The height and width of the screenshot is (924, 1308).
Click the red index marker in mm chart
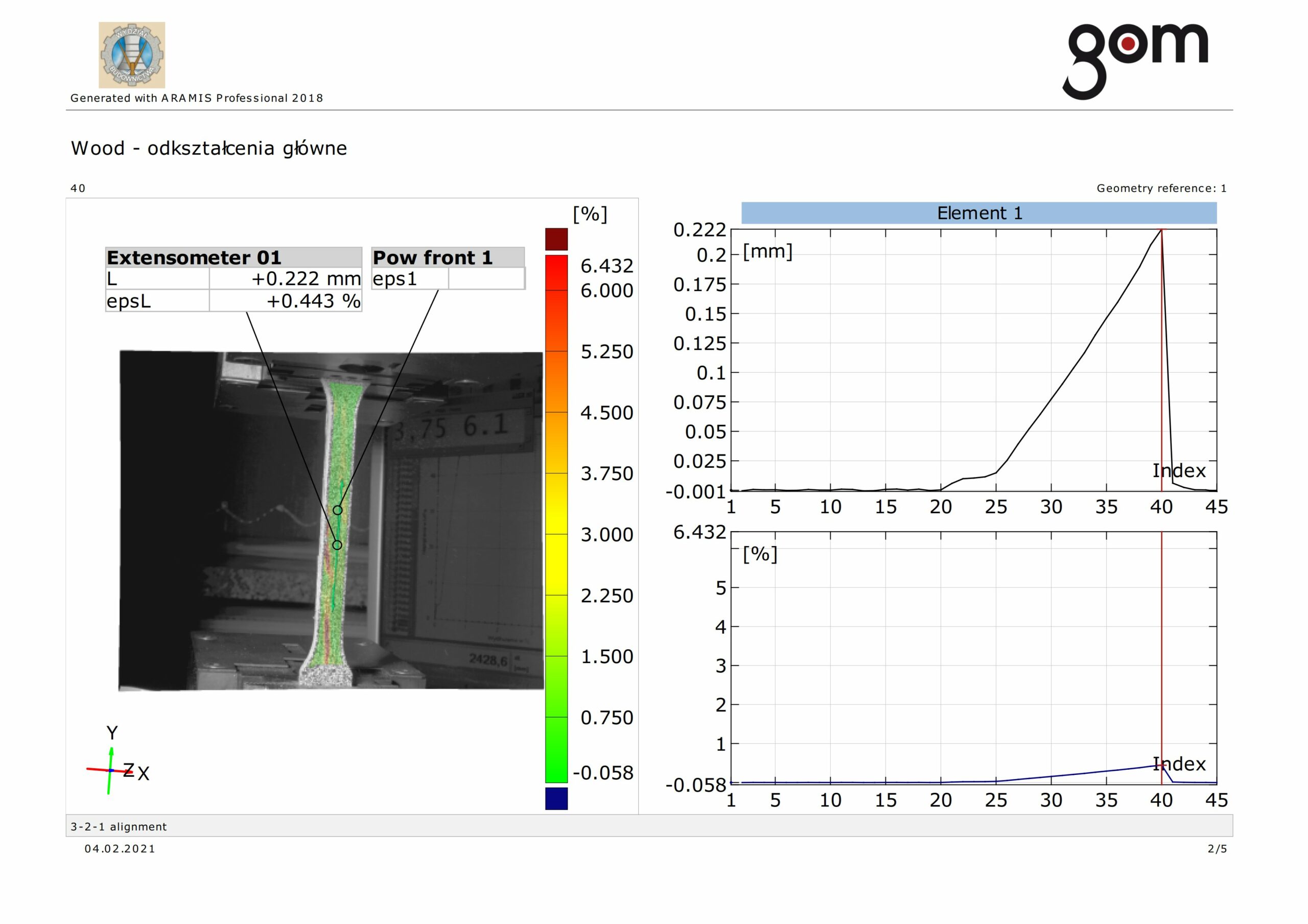click(x=1161, y=360)
